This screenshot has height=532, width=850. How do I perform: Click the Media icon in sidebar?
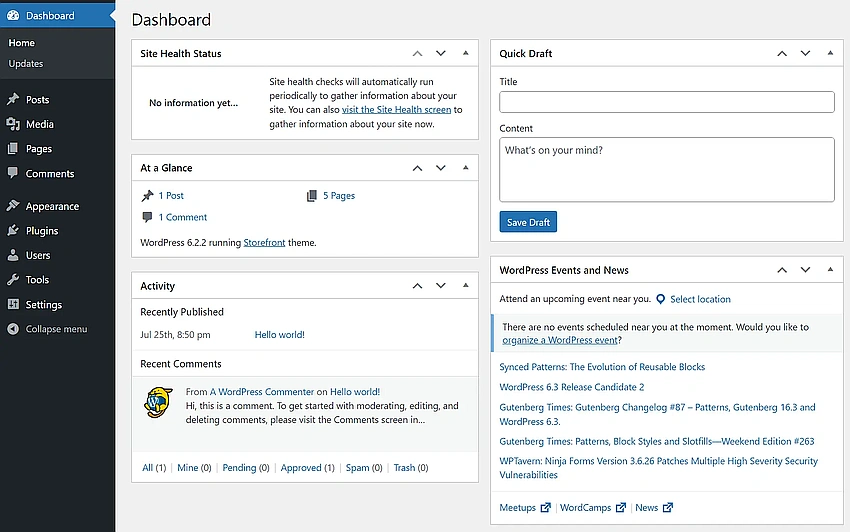13,124
